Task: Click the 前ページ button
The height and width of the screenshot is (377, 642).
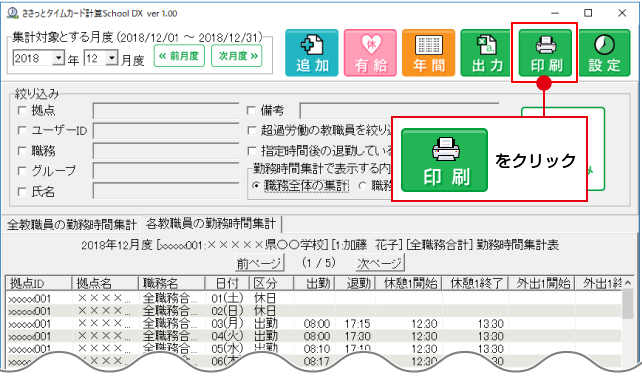Action: coord(259,263)
